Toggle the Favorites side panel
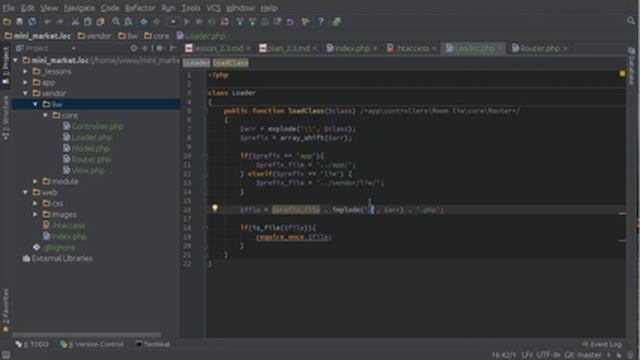This screenshot has height=360, width=640. (5, 311)
